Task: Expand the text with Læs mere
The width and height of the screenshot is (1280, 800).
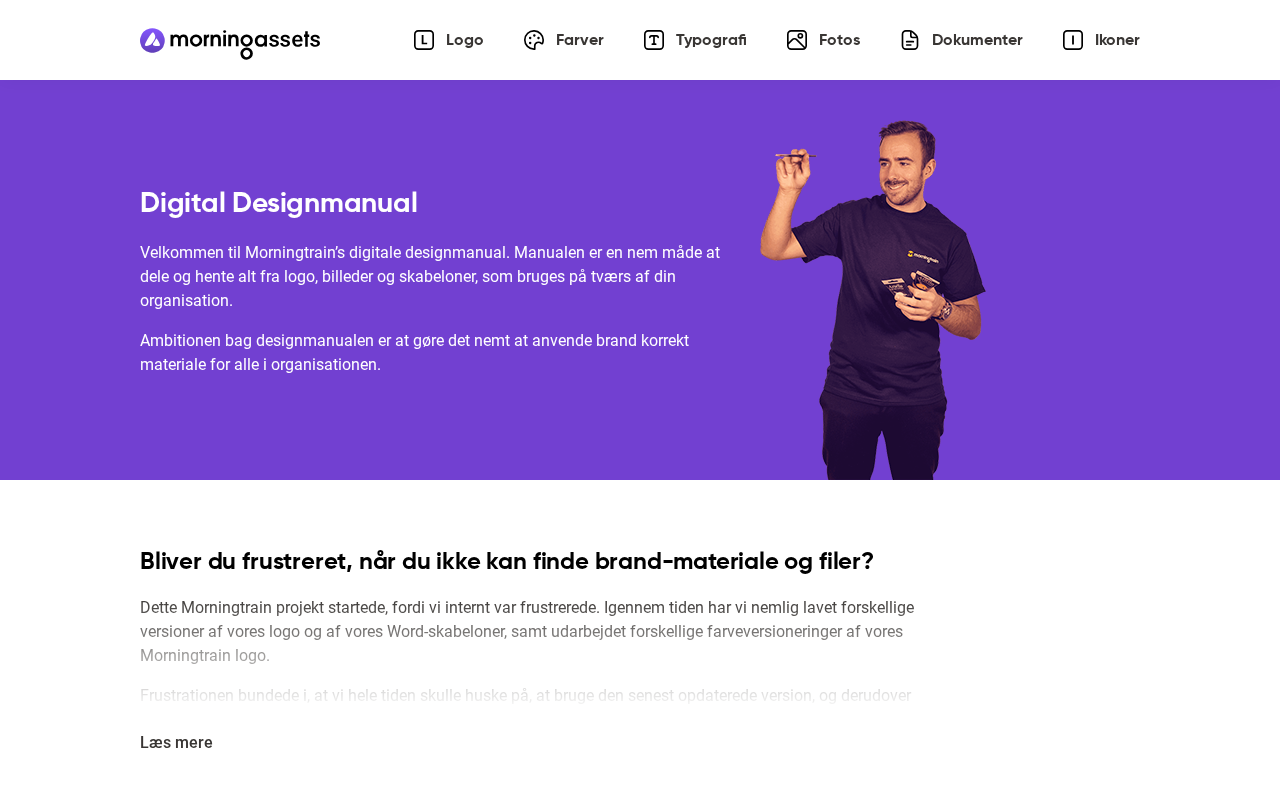Action: pyautogui.click(x=176, y=742)
